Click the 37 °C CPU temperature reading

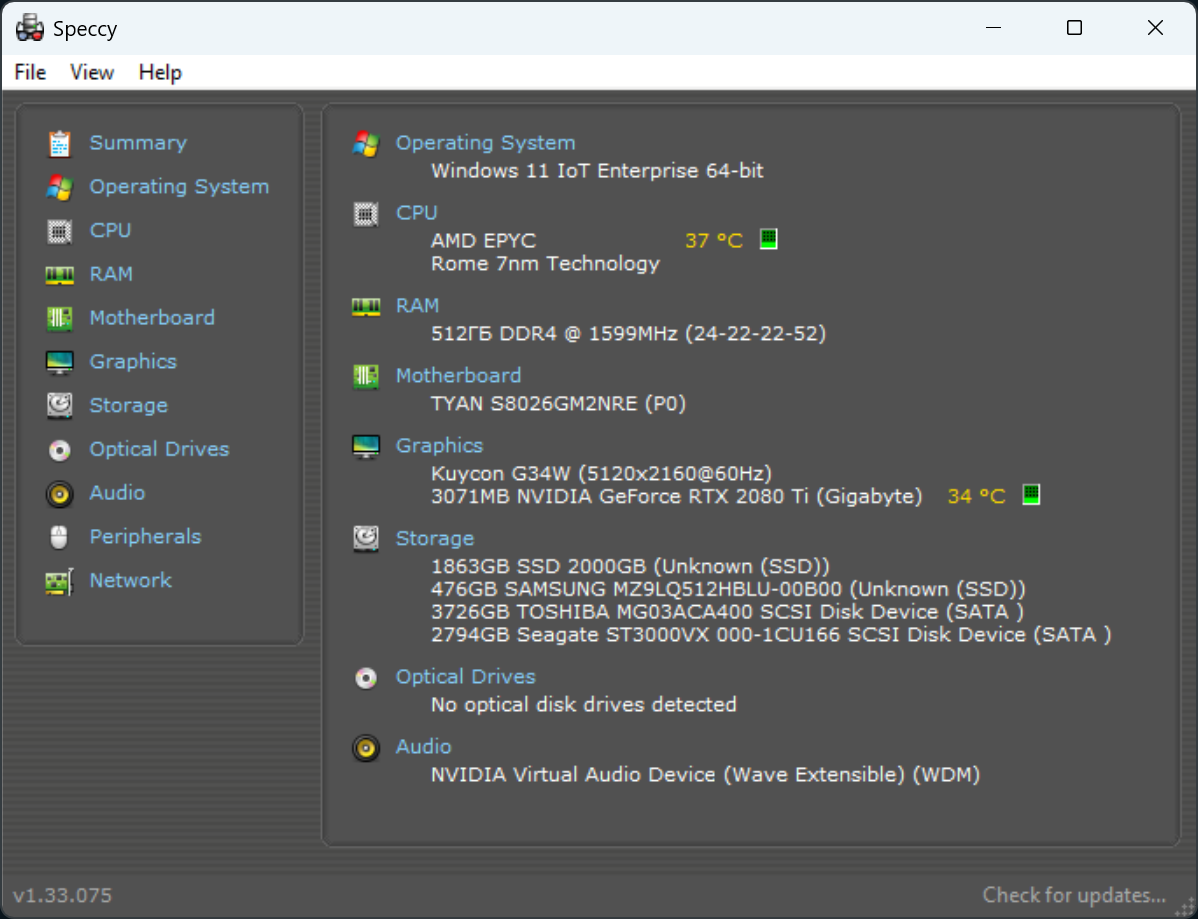(x=714, y=241)
